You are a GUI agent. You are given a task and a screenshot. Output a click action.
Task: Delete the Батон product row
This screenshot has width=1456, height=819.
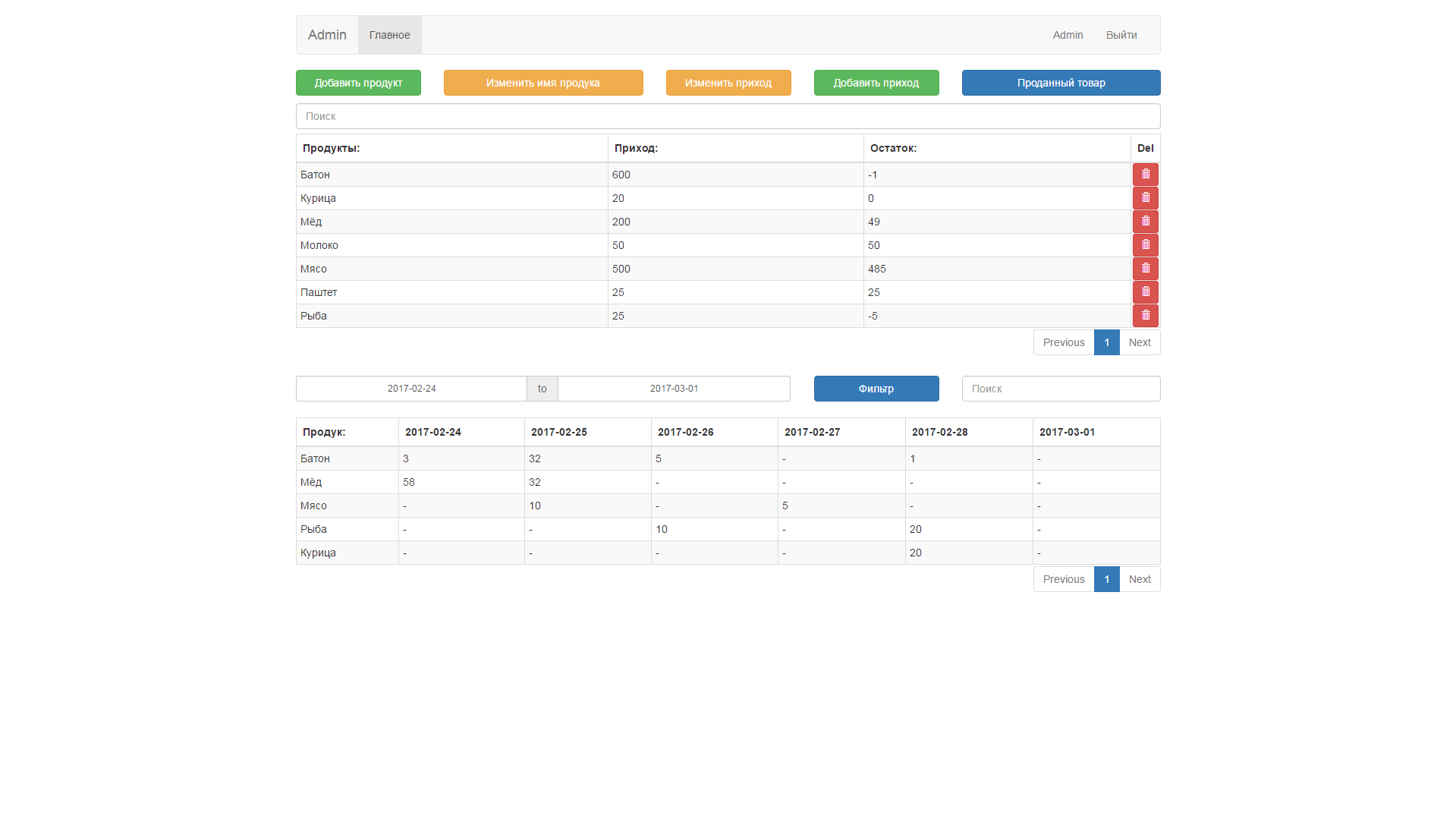[1145, 175]
